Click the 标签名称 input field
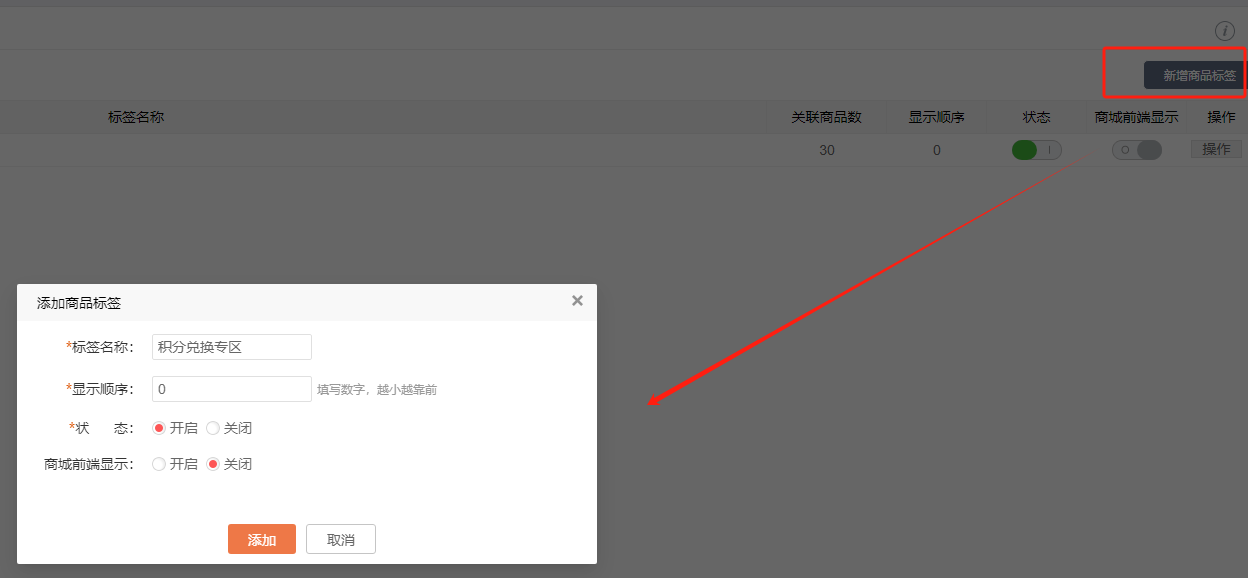 tap(231, 347)
